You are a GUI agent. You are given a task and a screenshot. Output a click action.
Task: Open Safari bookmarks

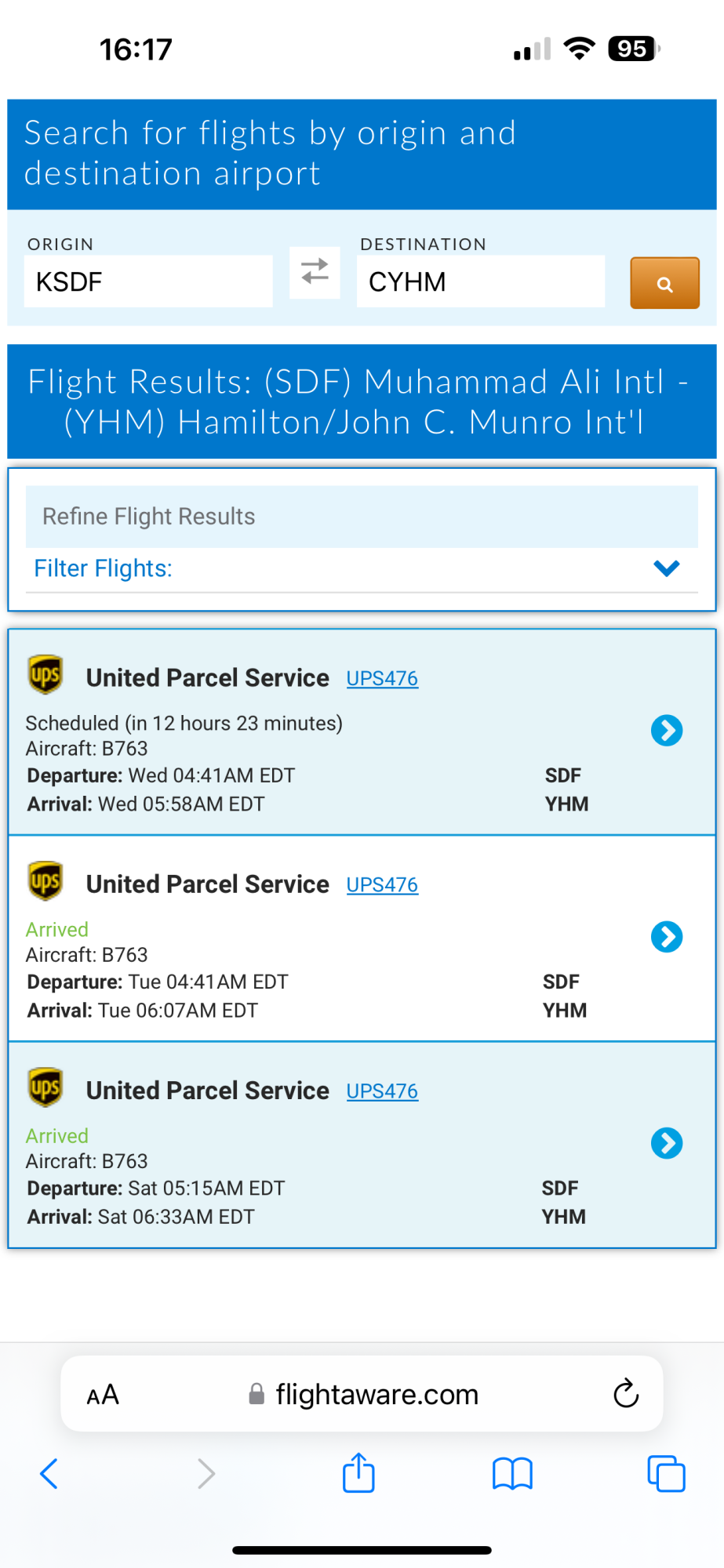[512, 1473]
